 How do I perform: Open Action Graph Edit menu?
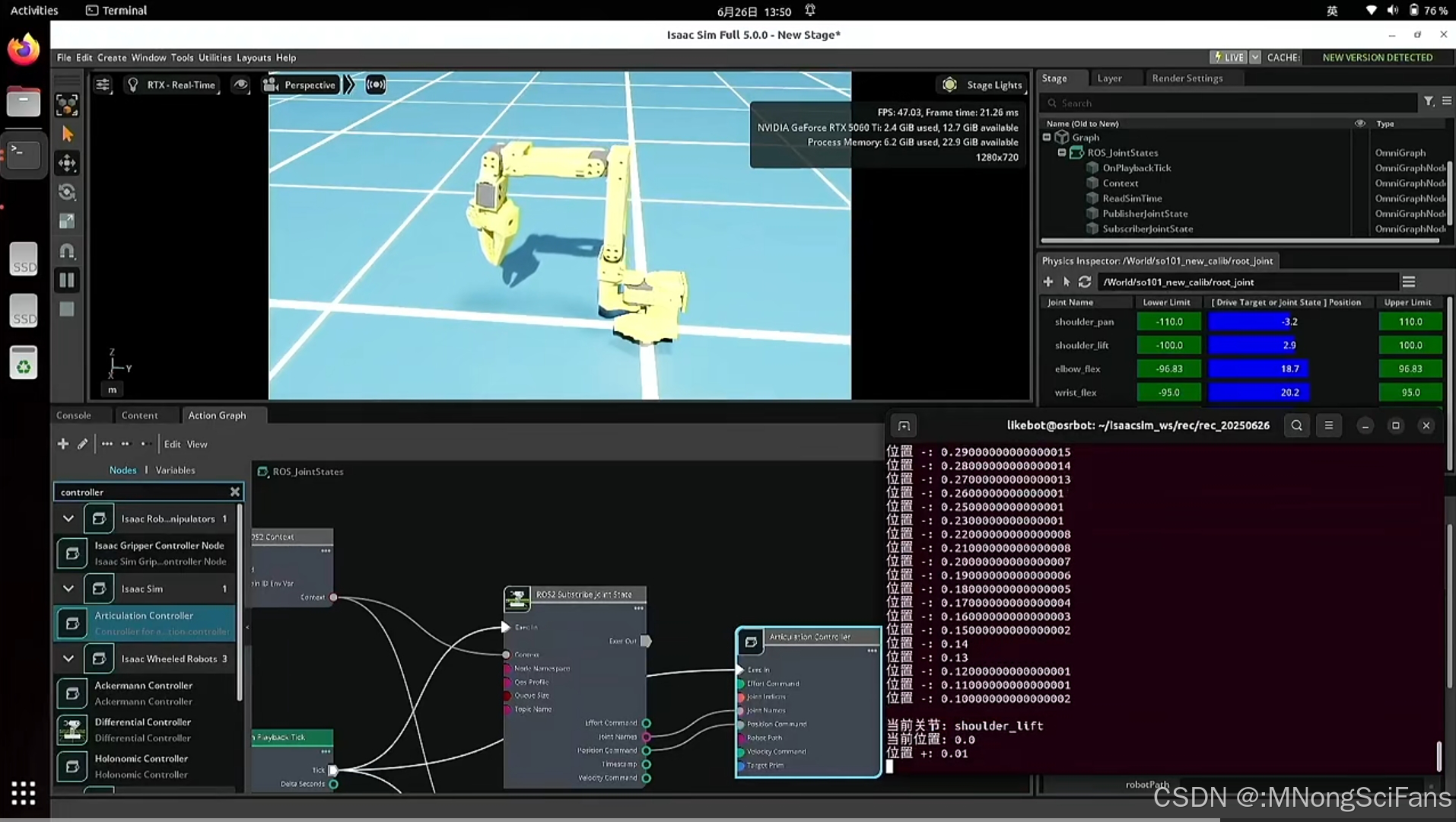tap(173, 444)
